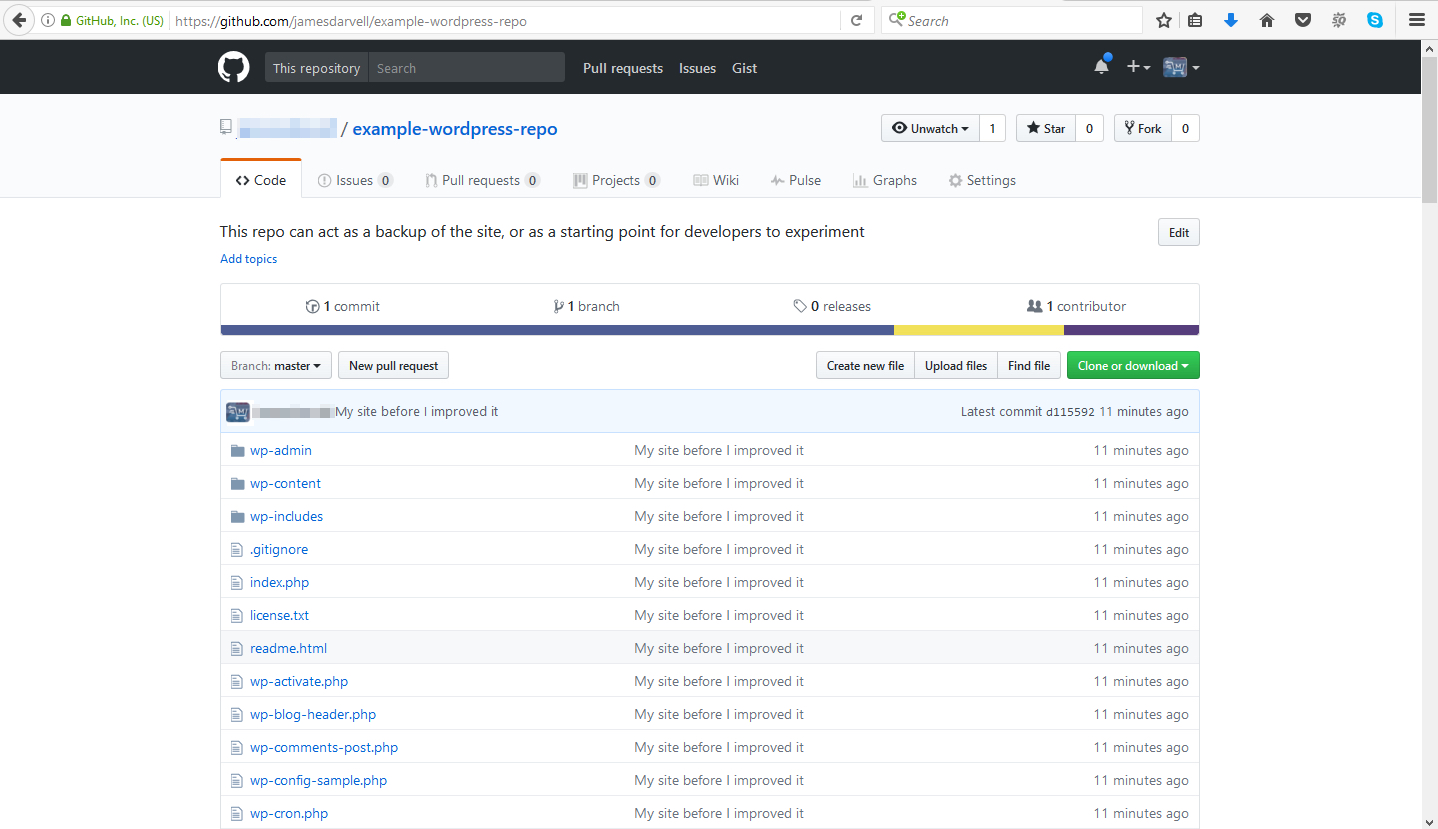The image size is (1438, 829).
Task: Click inside the repository search field
Action: point(466,67)
